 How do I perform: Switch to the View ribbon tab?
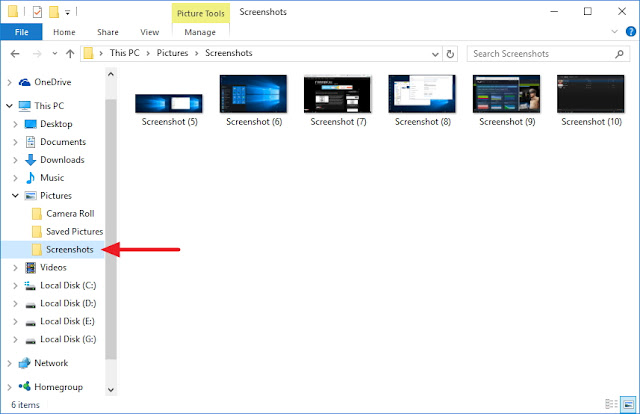pyautogui.click(x=150, y=32)
